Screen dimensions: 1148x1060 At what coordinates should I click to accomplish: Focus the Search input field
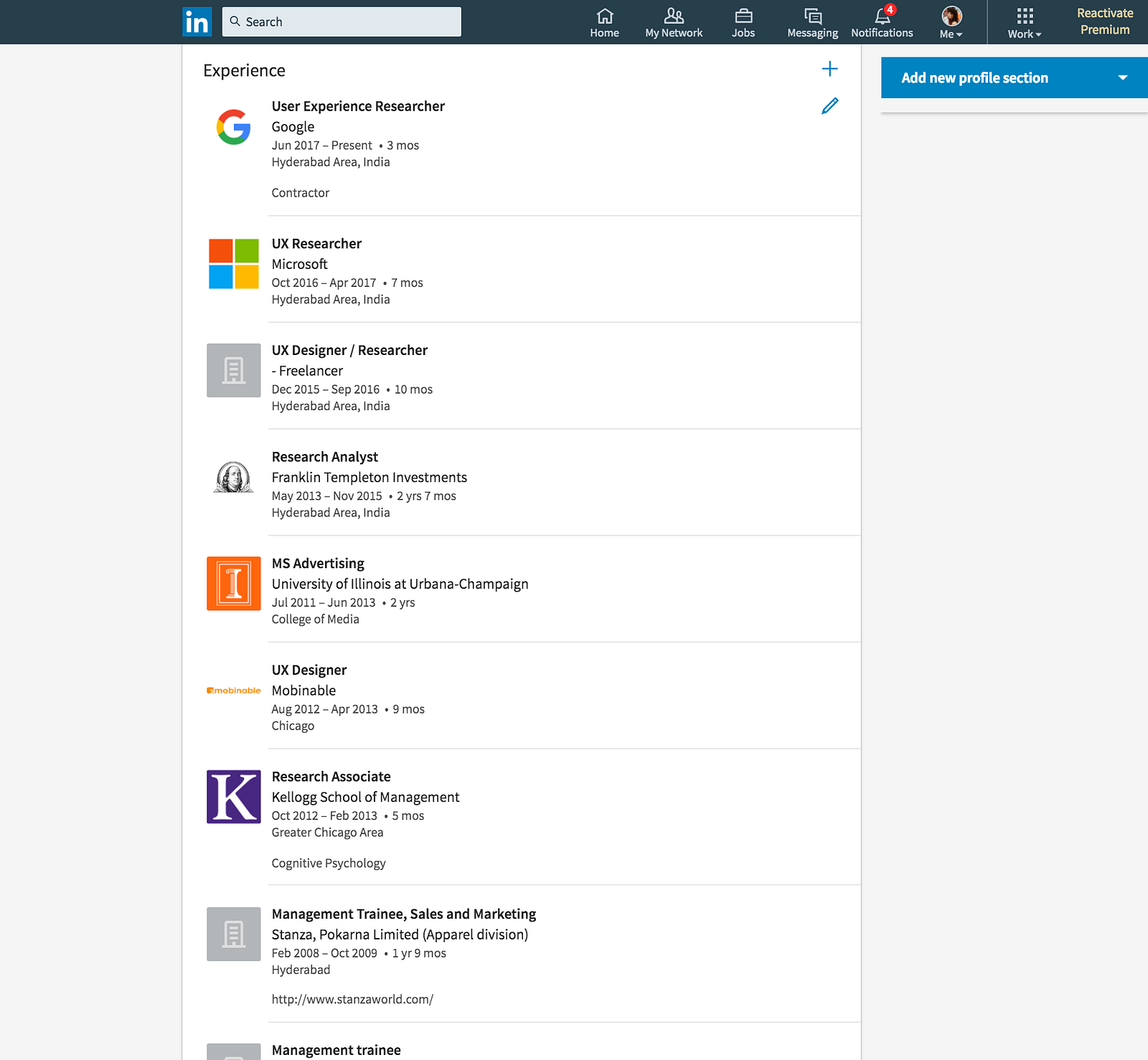click(342, 22)
